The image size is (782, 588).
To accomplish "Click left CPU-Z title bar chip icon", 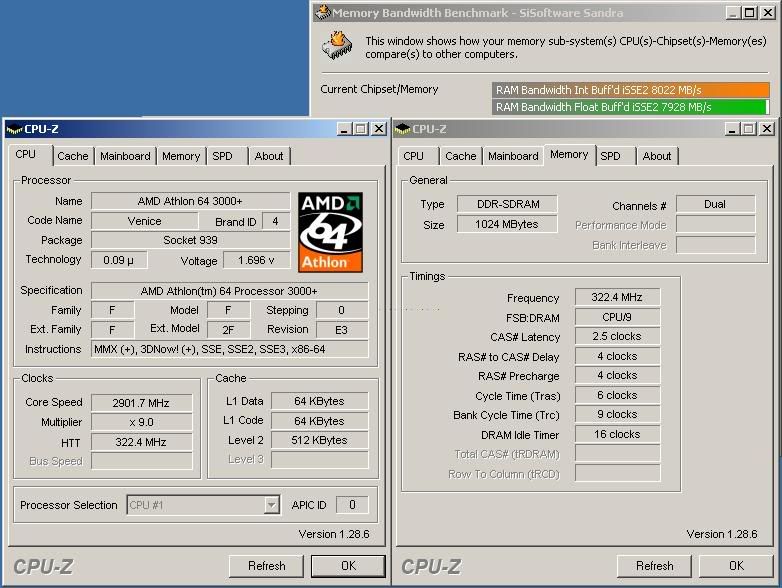I will point(14,129).
